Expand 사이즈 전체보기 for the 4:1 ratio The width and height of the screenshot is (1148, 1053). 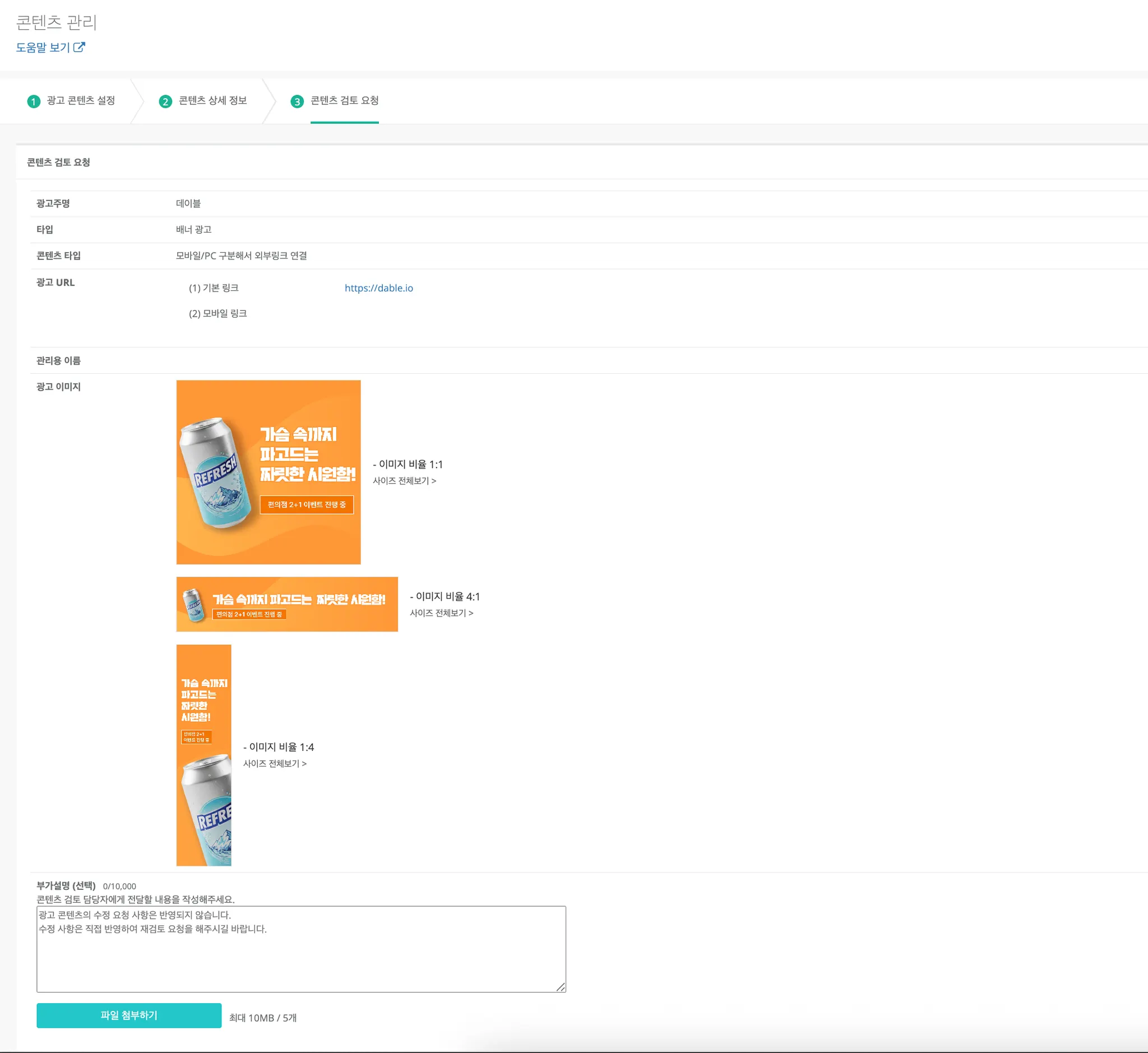point(441,613)
